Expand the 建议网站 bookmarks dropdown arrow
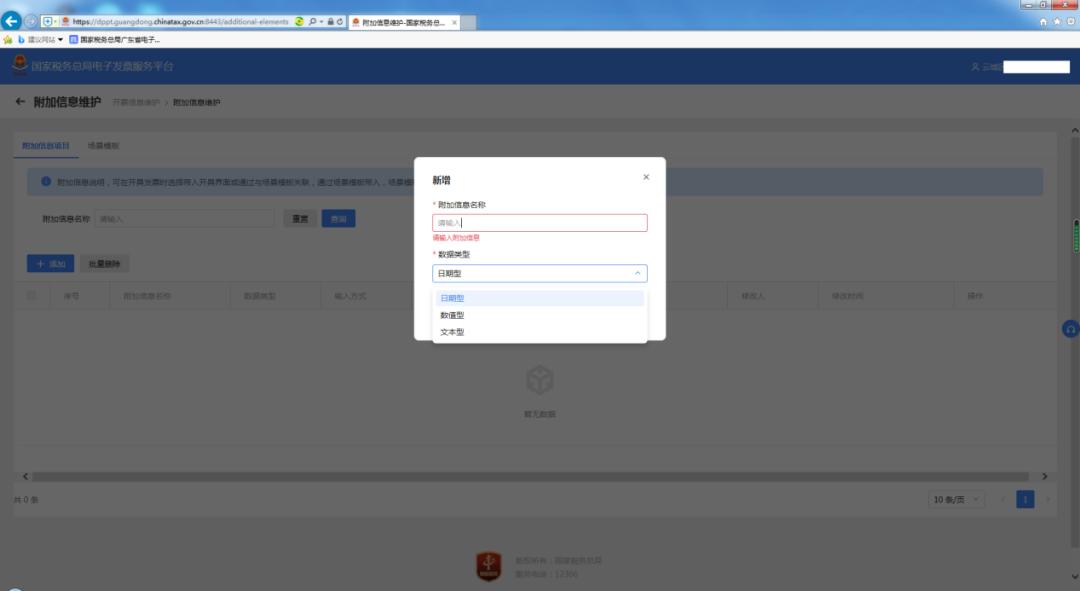Viewport: 1080px width, 591px height. point(60,40)
